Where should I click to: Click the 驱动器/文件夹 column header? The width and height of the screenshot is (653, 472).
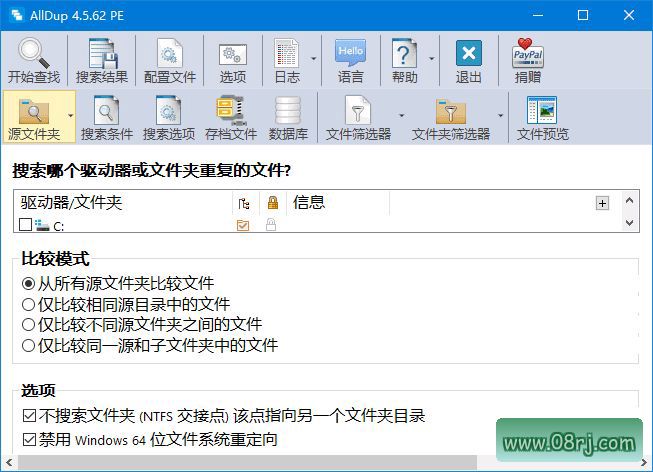123,202
